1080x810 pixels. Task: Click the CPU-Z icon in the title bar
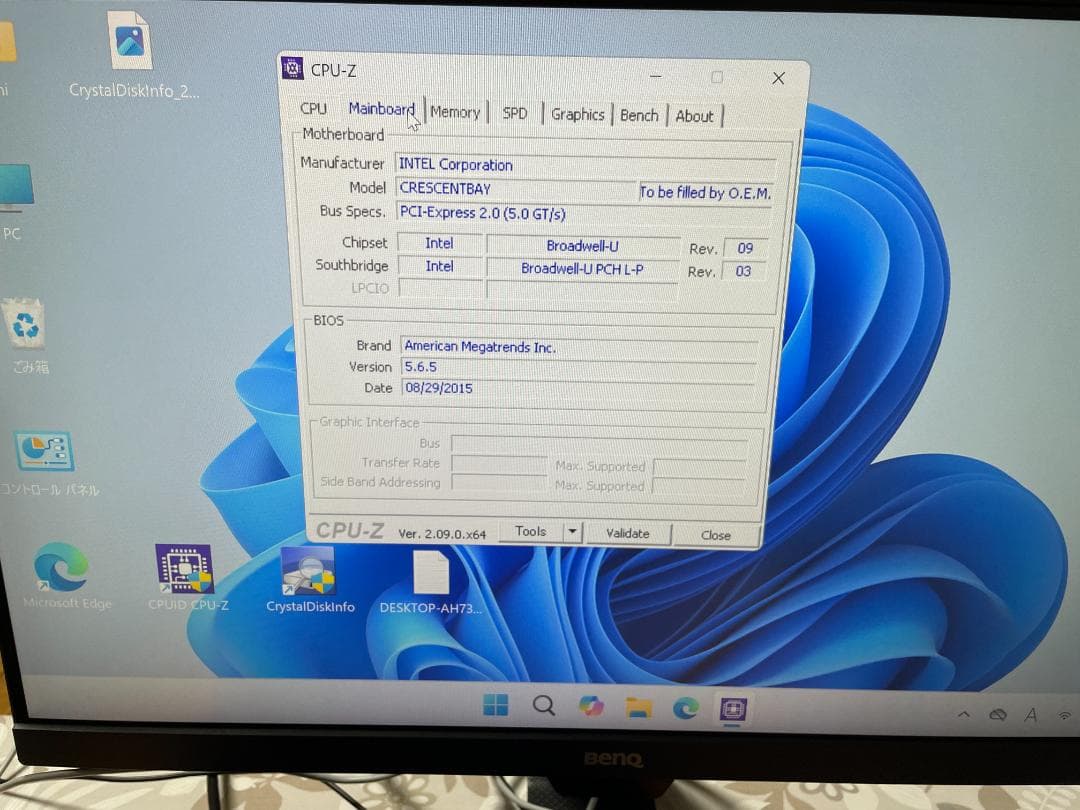(292, 69)
